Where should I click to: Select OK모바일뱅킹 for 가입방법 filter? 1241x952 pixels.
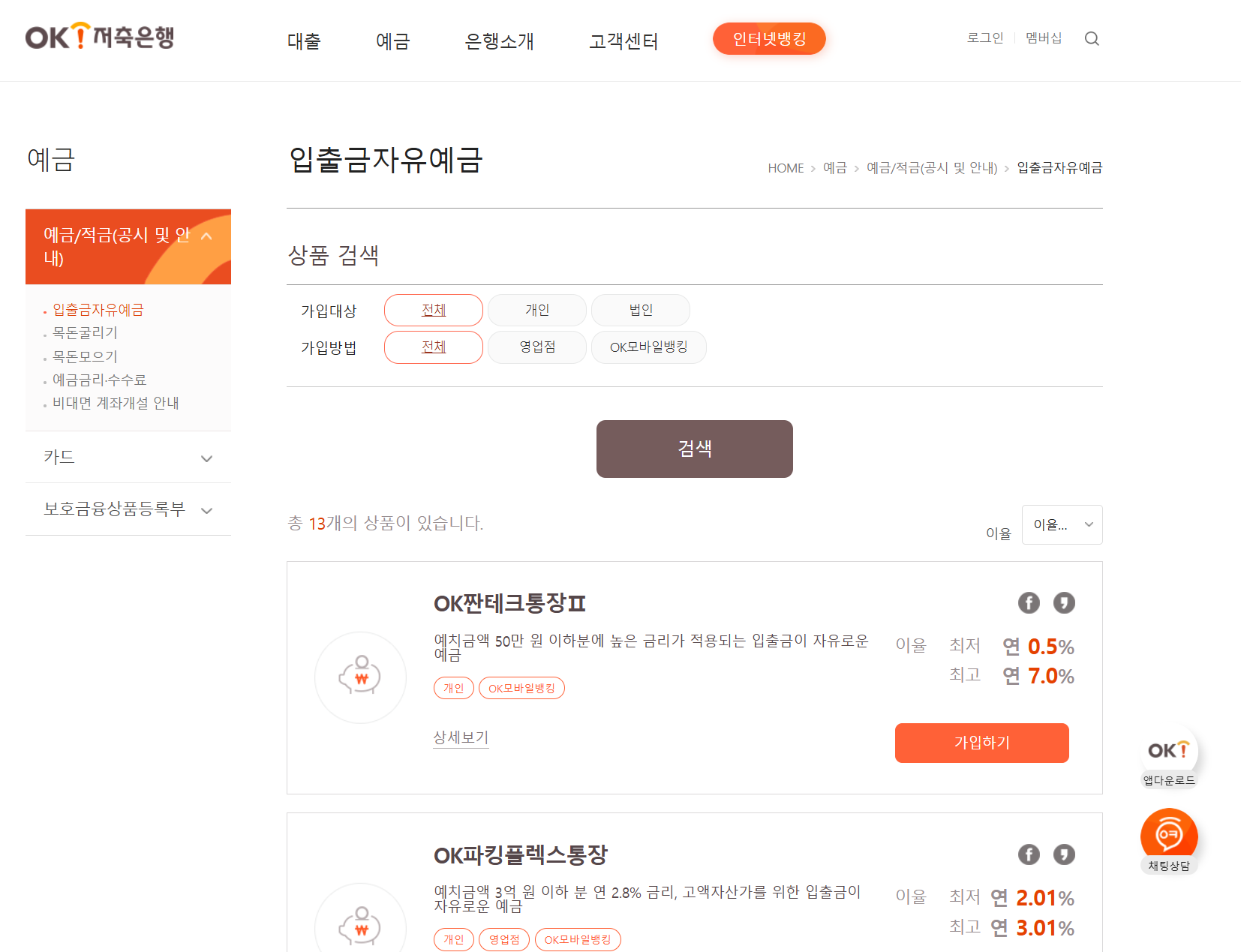coord(649,347)
